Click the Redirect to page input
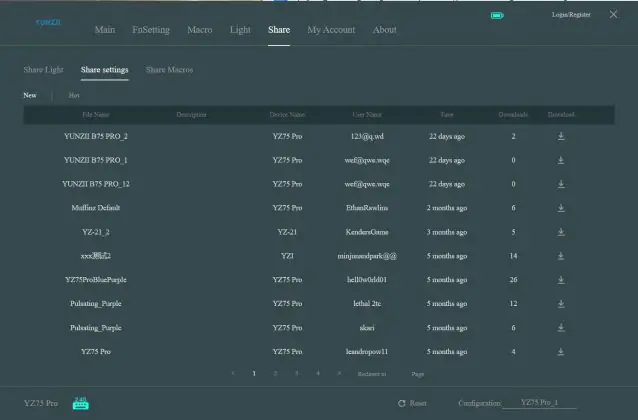The height and width of the screenshot is (420, 638). [399, 374]
